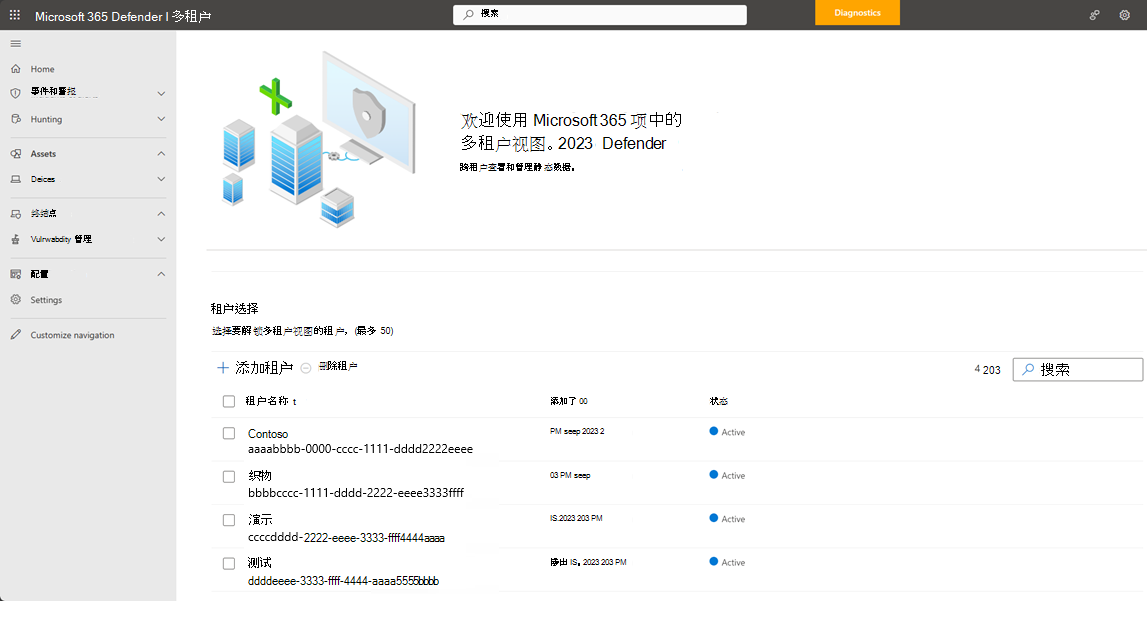1147x621 pixels.
Task: Open the Hunting navigation item
Action: tap(46, 119)
